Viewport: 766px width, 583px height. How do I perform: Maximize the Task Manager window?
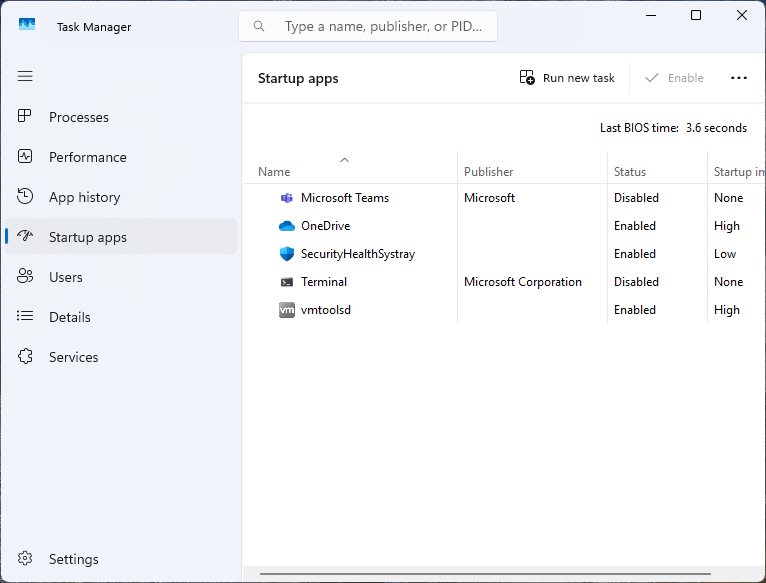pos(696,15)
